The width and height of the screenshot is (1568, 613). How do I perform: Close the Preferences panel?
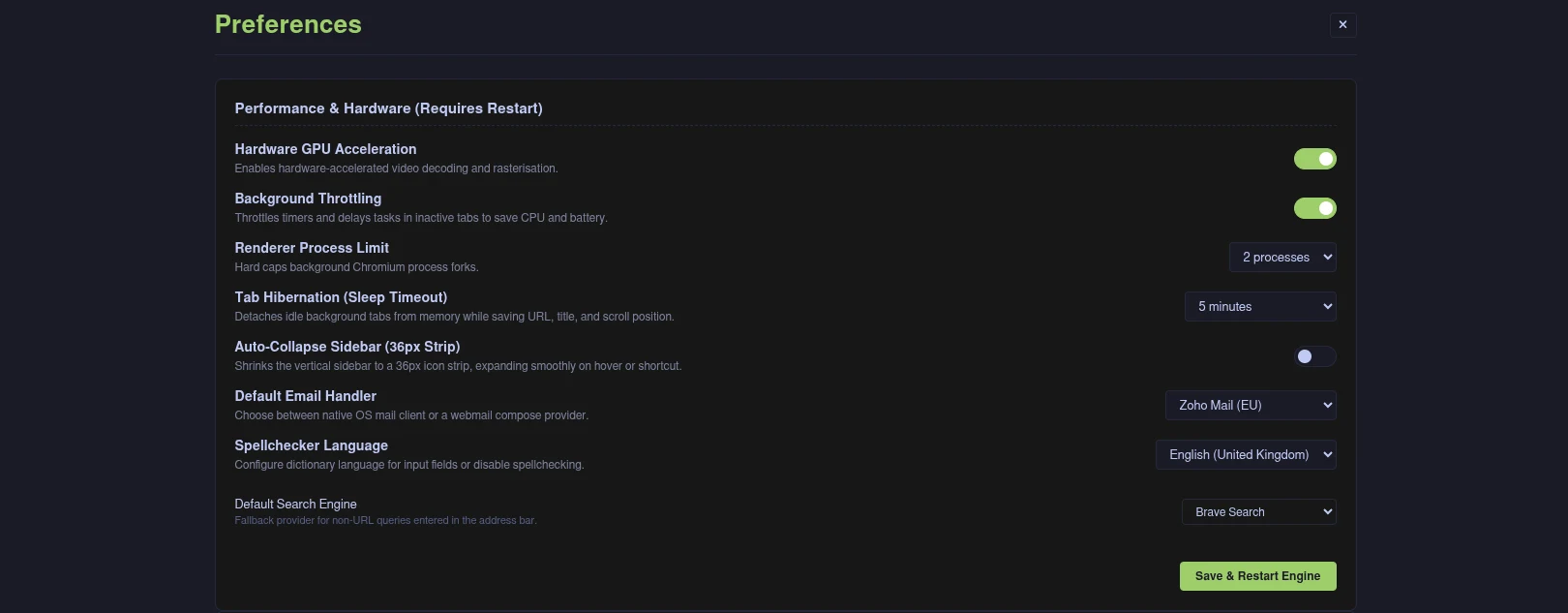1342,24
